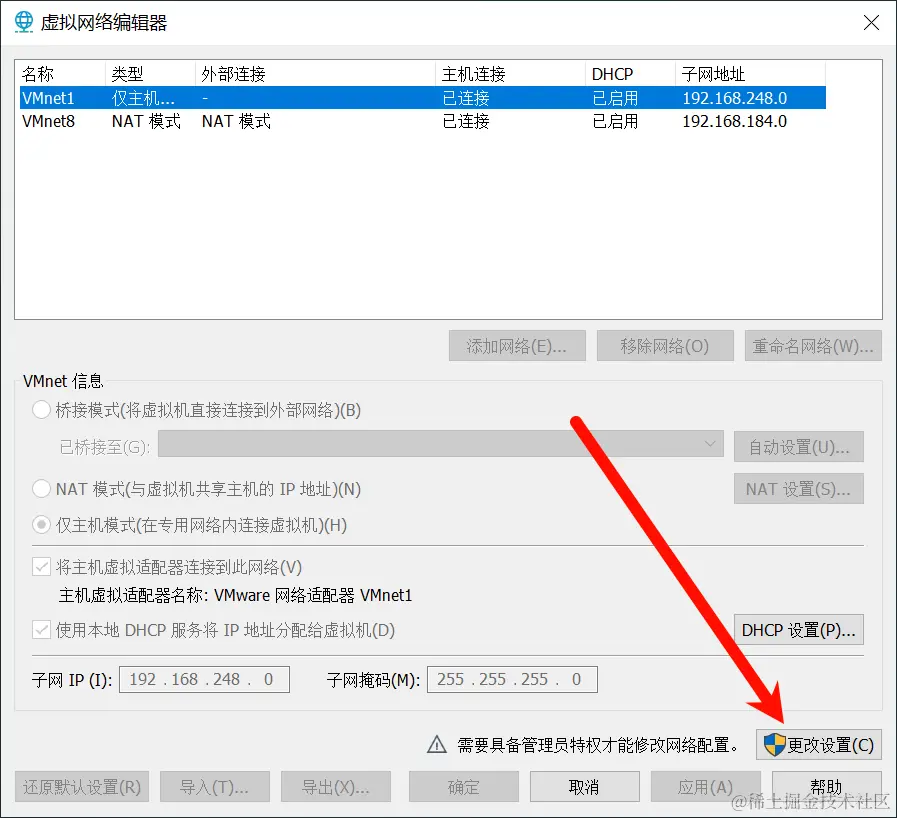Open NAT 设置(S) button
This screenshot has height=818, width=897.
click(x=799, y=489)
